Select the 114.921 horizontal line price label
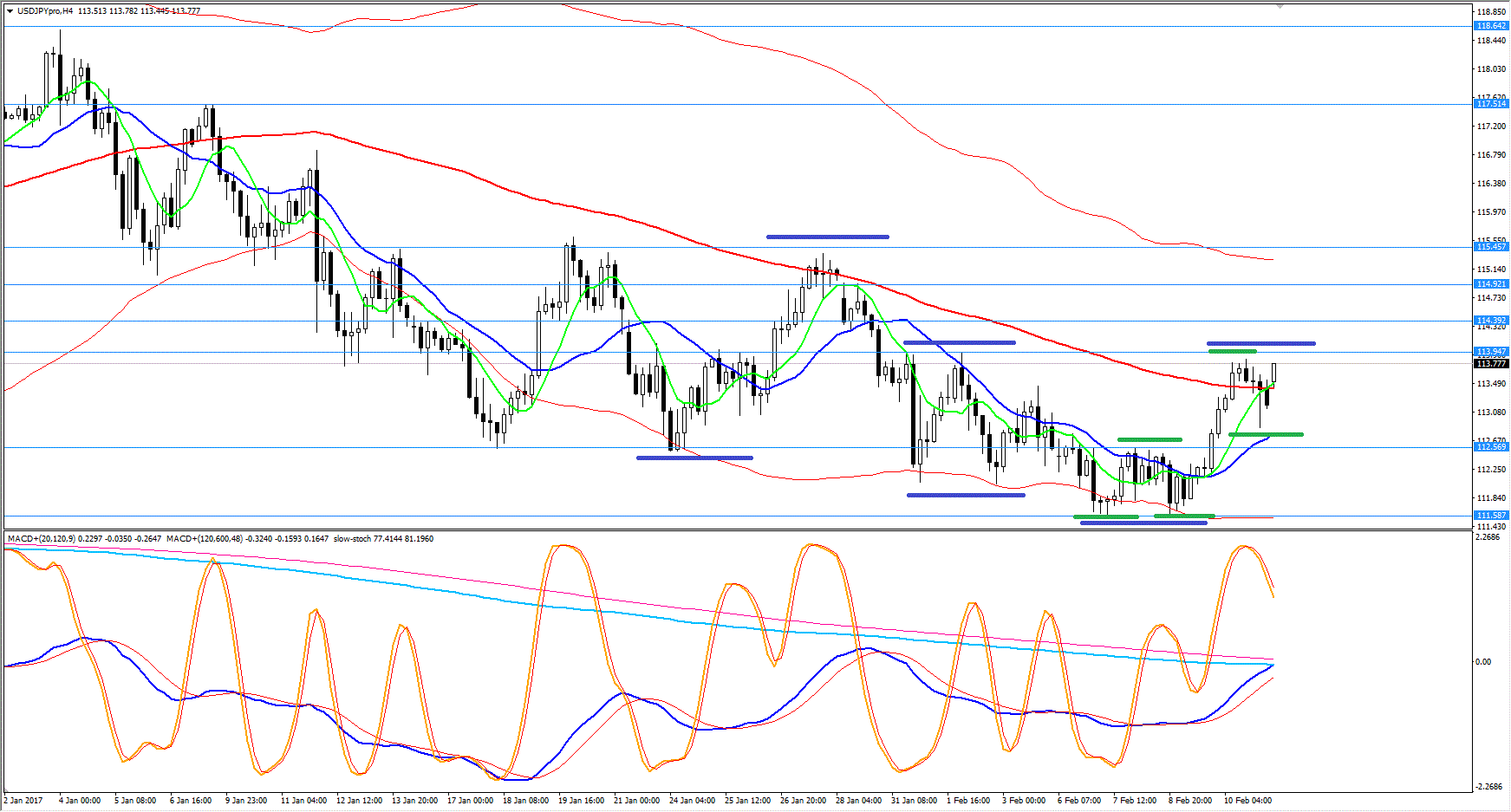Image resolution: width=1511 pixels, height=812 pixels. click(1491, 284)
